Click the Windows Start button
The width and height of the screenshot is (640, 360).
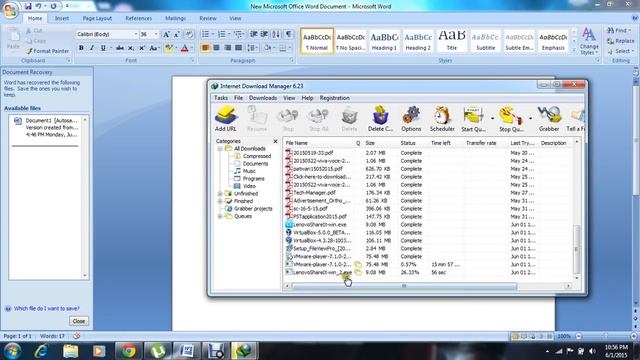point(12,351)
